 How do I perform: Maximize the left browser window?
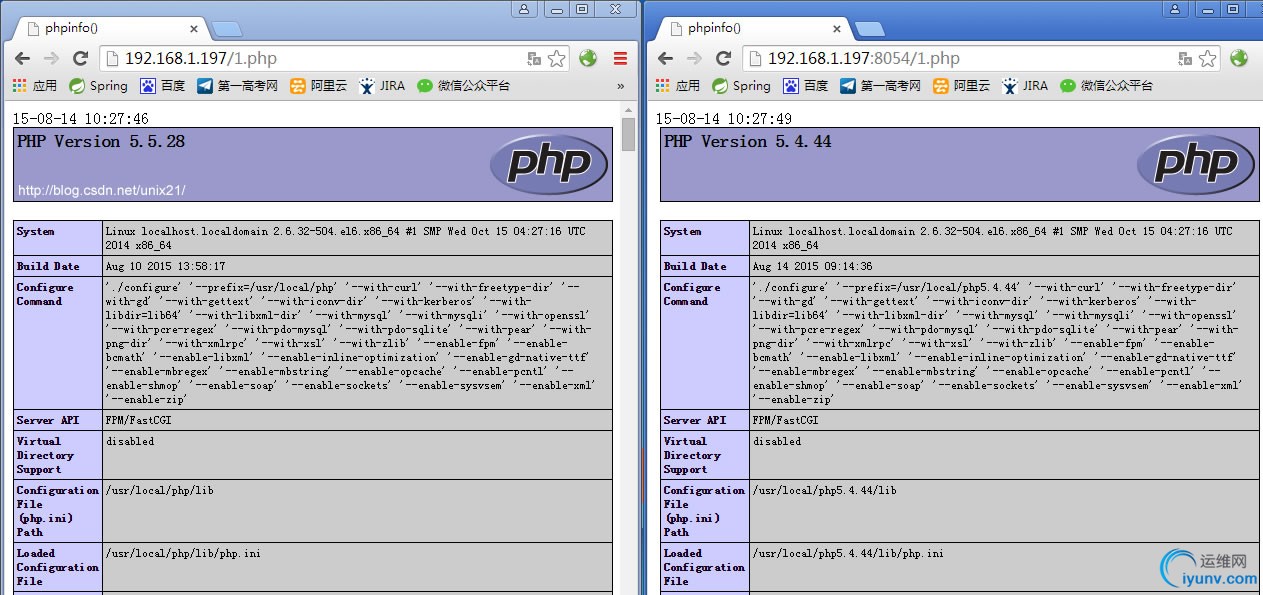point(581,8)
